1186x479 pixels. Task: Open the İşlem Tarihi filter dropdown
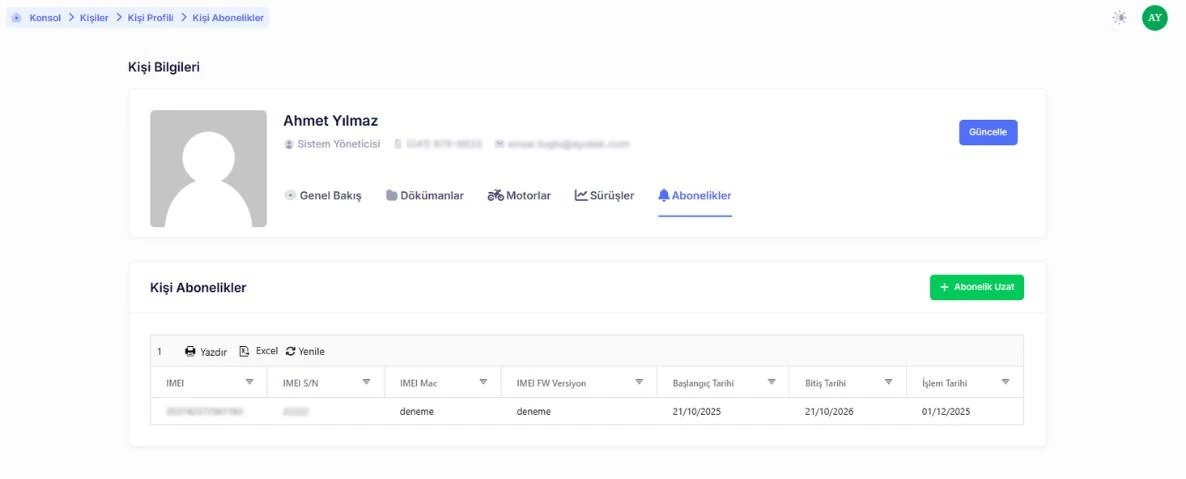coord(1005,382)
